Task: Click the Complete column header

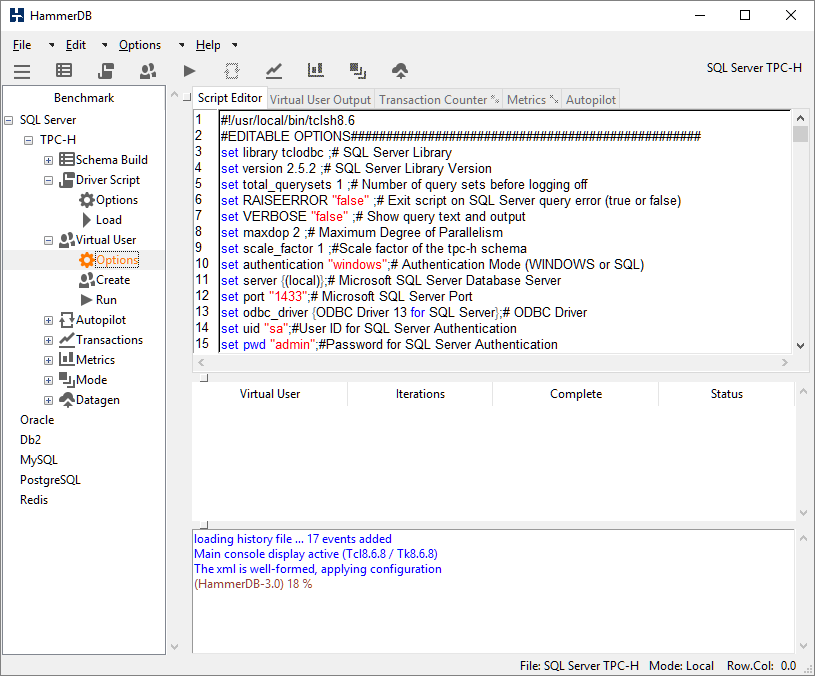Action: pyautogui.click(x=575, y=394)
